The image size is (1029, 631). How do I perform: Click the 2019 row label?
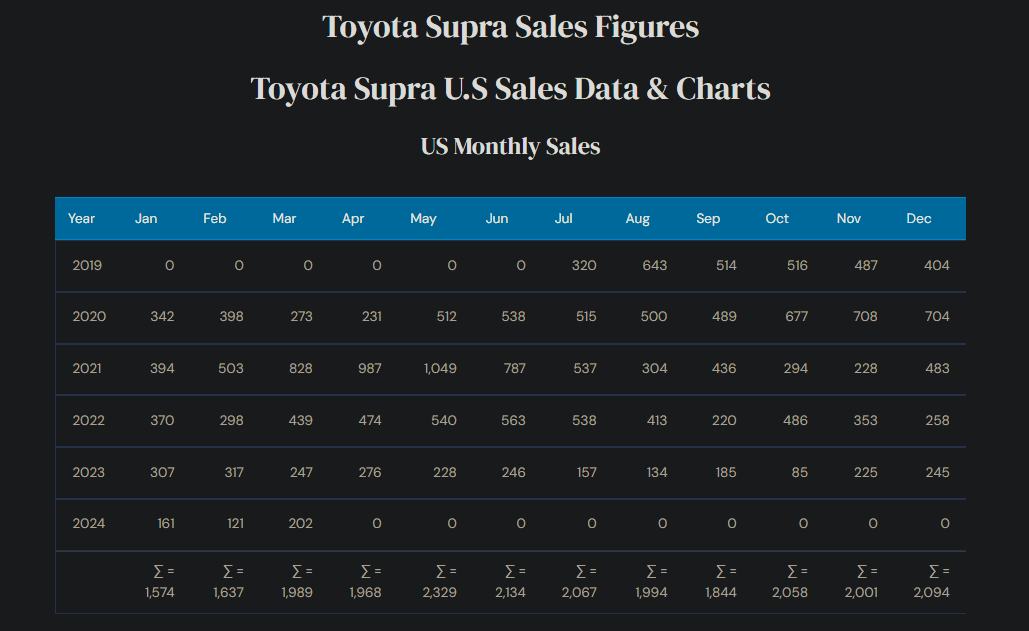[x=87, y=266]
